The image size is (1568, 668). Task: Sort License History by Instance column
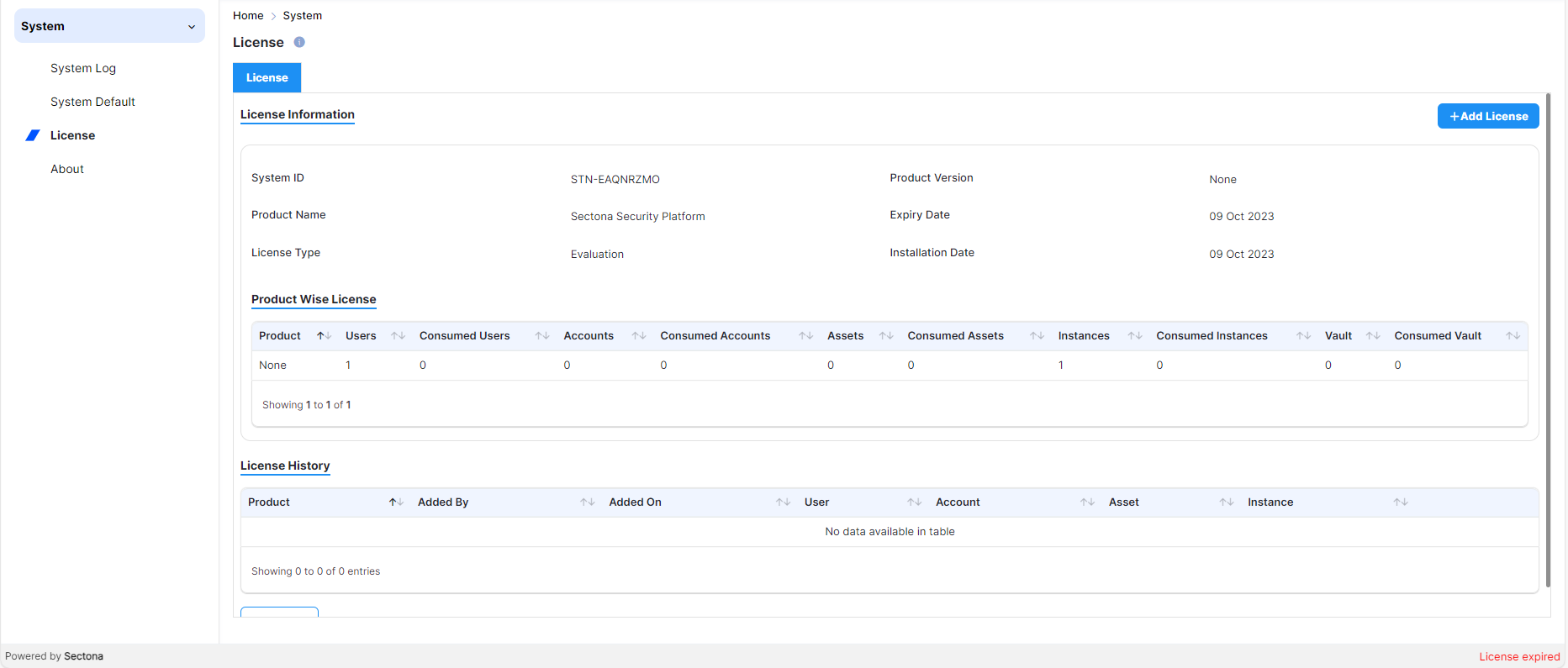click(1400, 502)
